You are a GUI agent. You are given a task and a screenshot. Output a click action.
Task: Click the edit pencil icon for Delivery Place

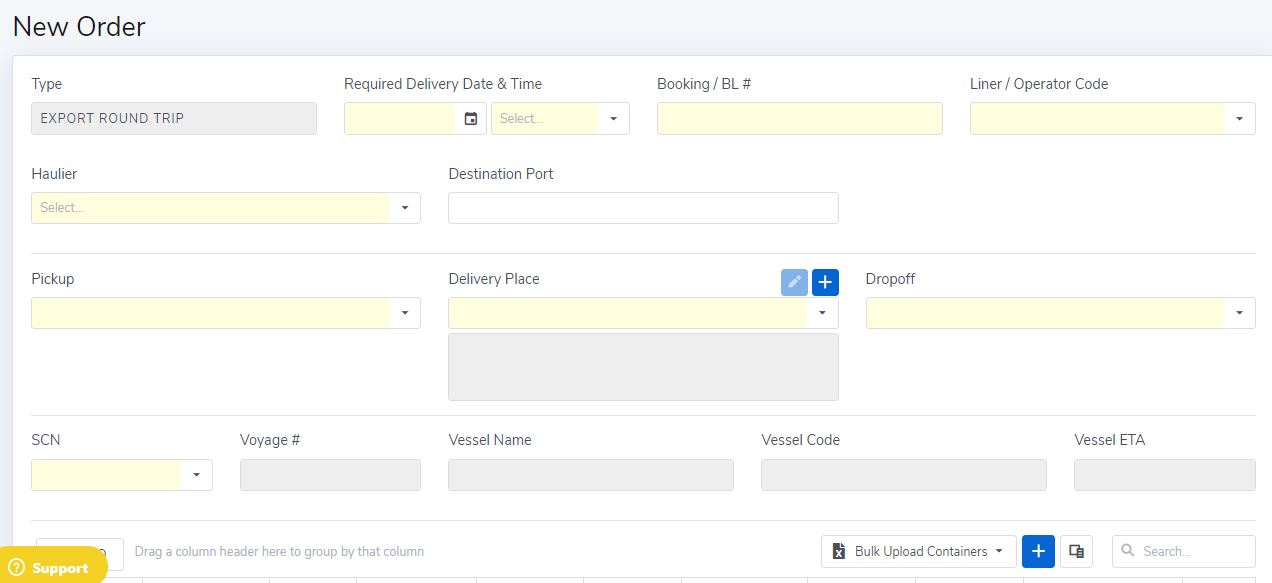pyautogui.click(x=794, y=283)
